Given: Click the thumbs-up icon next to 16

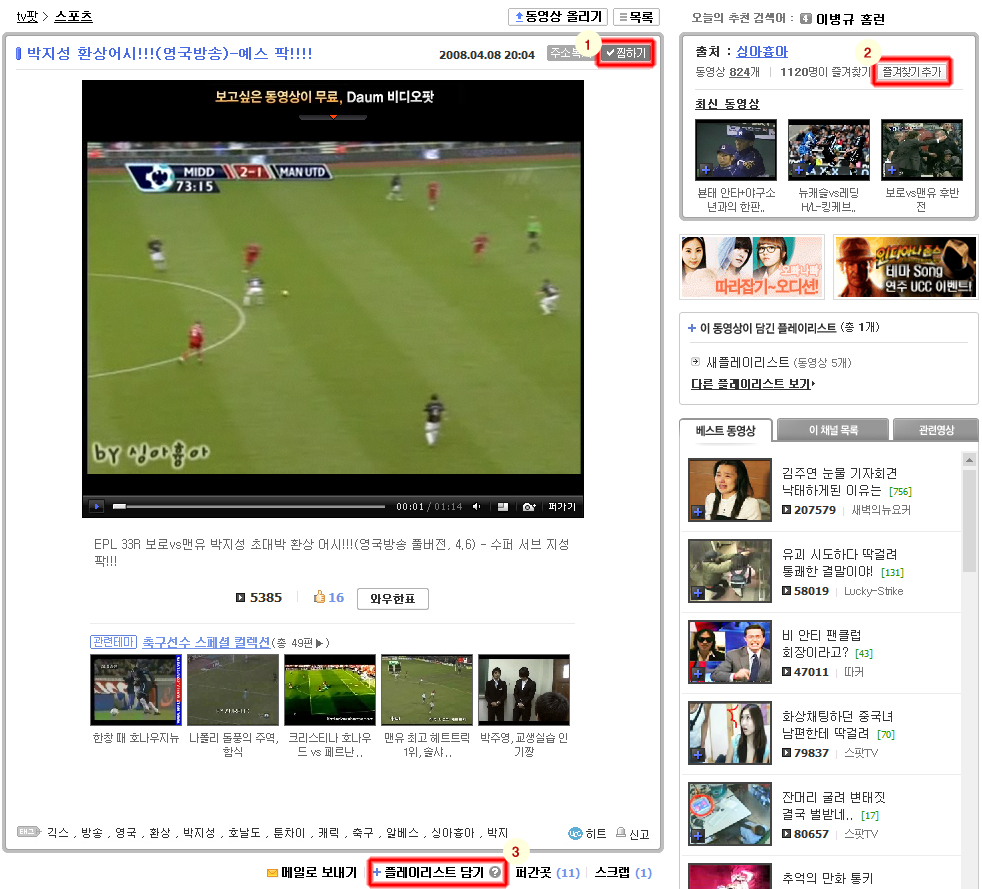Looking at the screenshot, I should point(319,597).
